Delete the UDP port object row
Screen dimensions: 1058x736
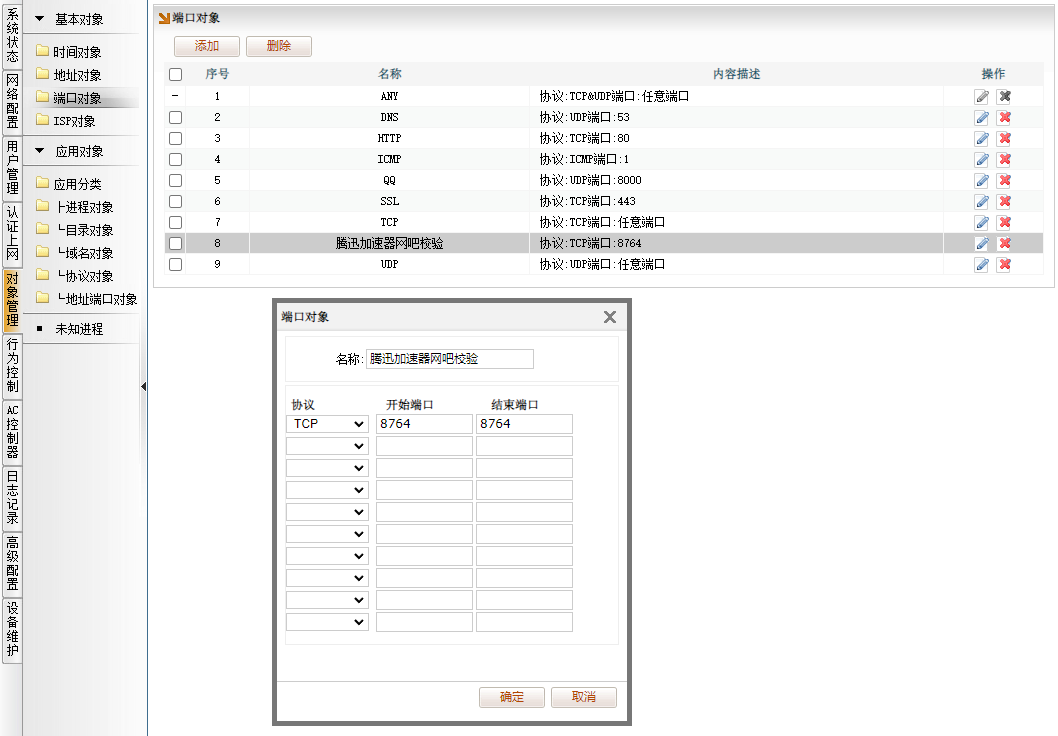click(1004, 264)
